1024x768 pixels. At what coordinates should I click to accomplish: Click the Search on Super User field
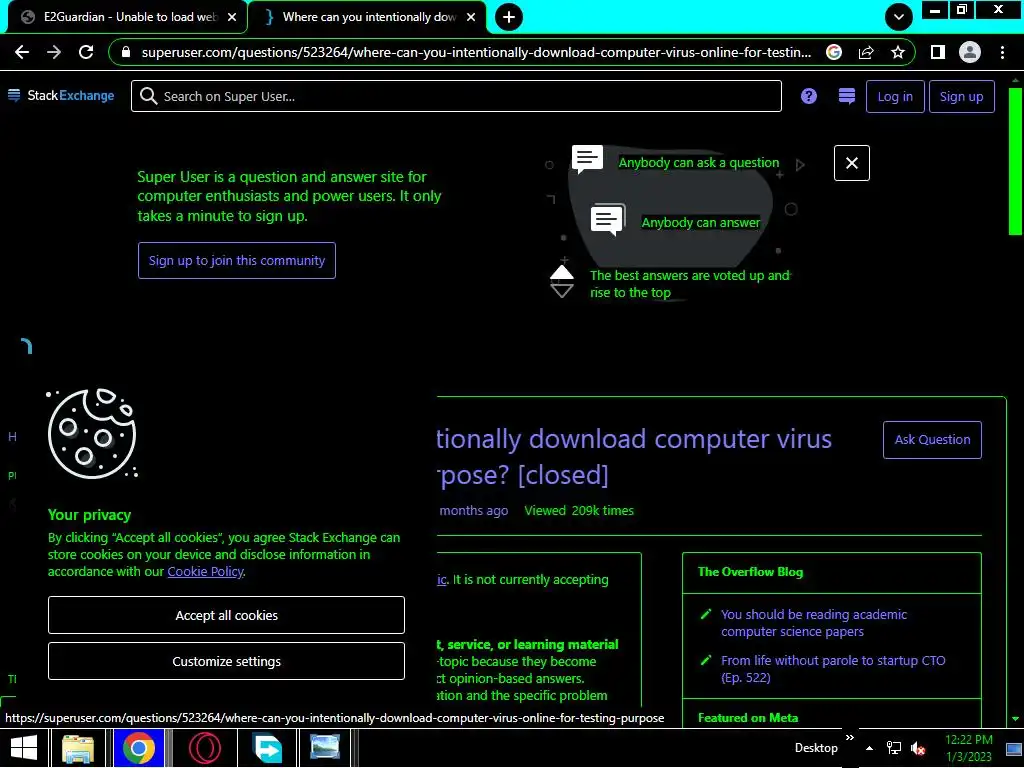click(456, 96)
